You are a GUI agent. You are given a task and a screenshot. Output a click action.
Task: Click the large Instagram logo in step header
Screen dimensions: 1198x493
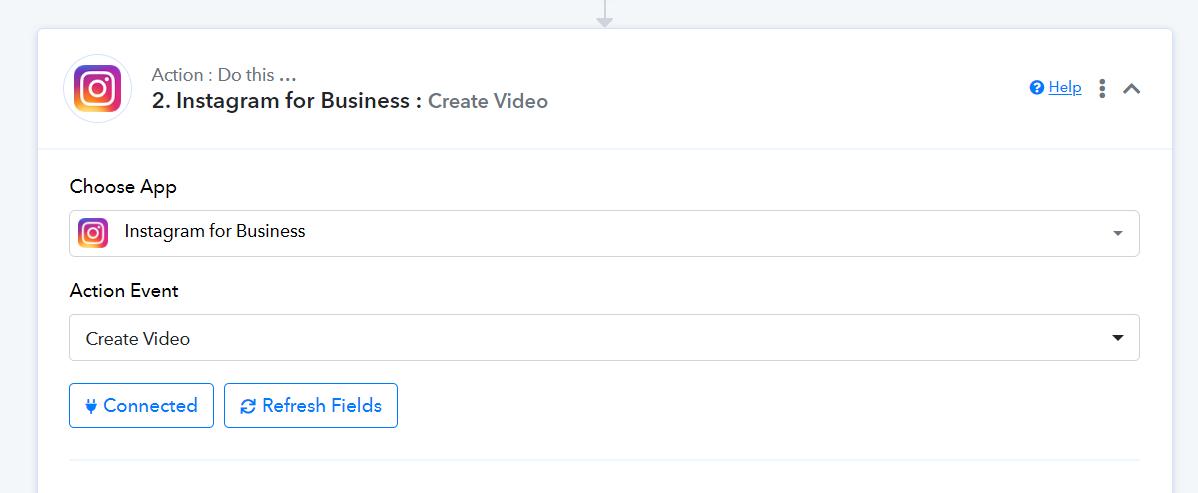coord(97,89)
